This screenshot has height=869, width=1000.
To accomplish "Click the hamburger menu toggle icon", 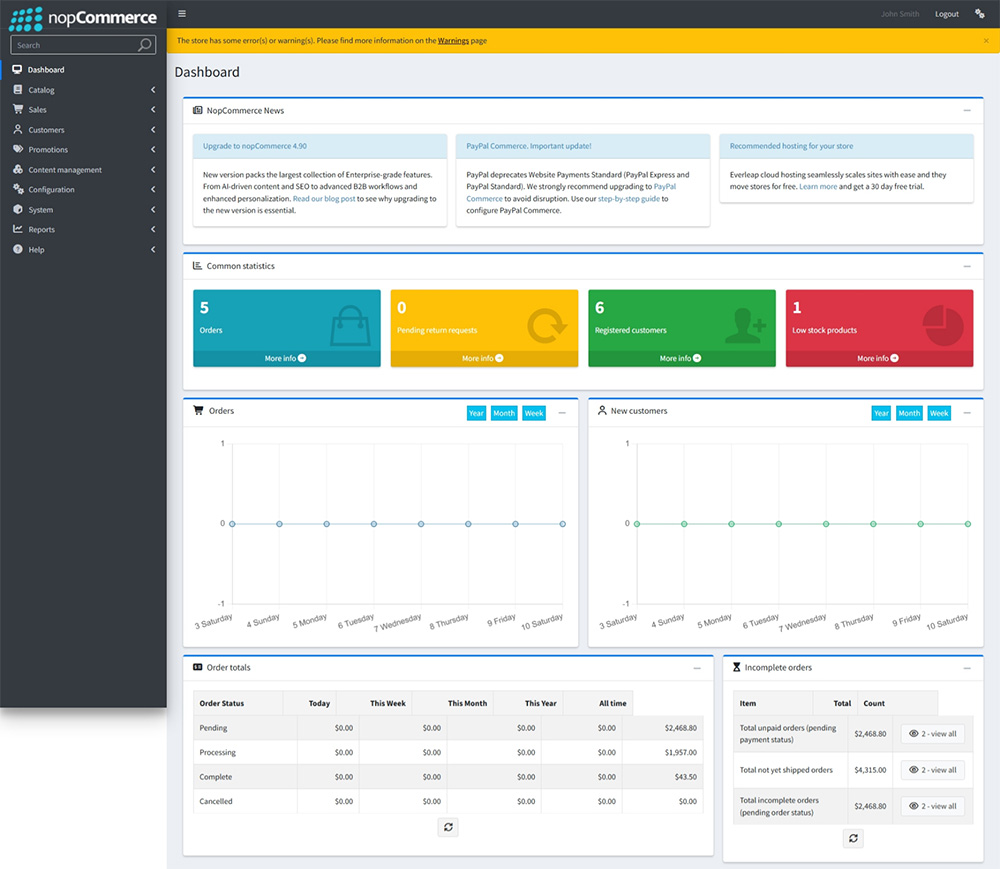I will click(181, 14).
